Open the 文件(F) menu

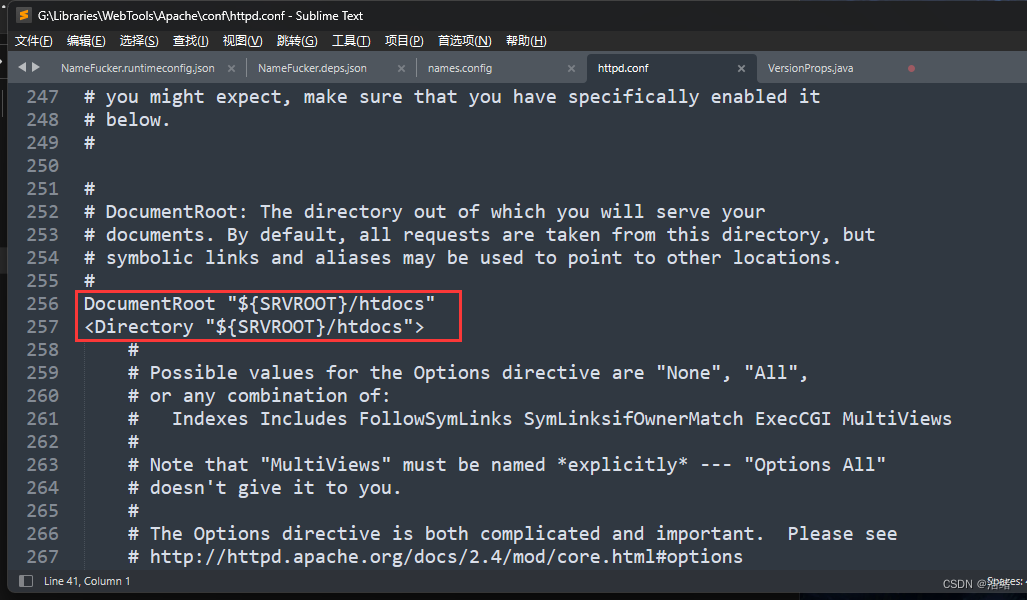click(33, 41)
